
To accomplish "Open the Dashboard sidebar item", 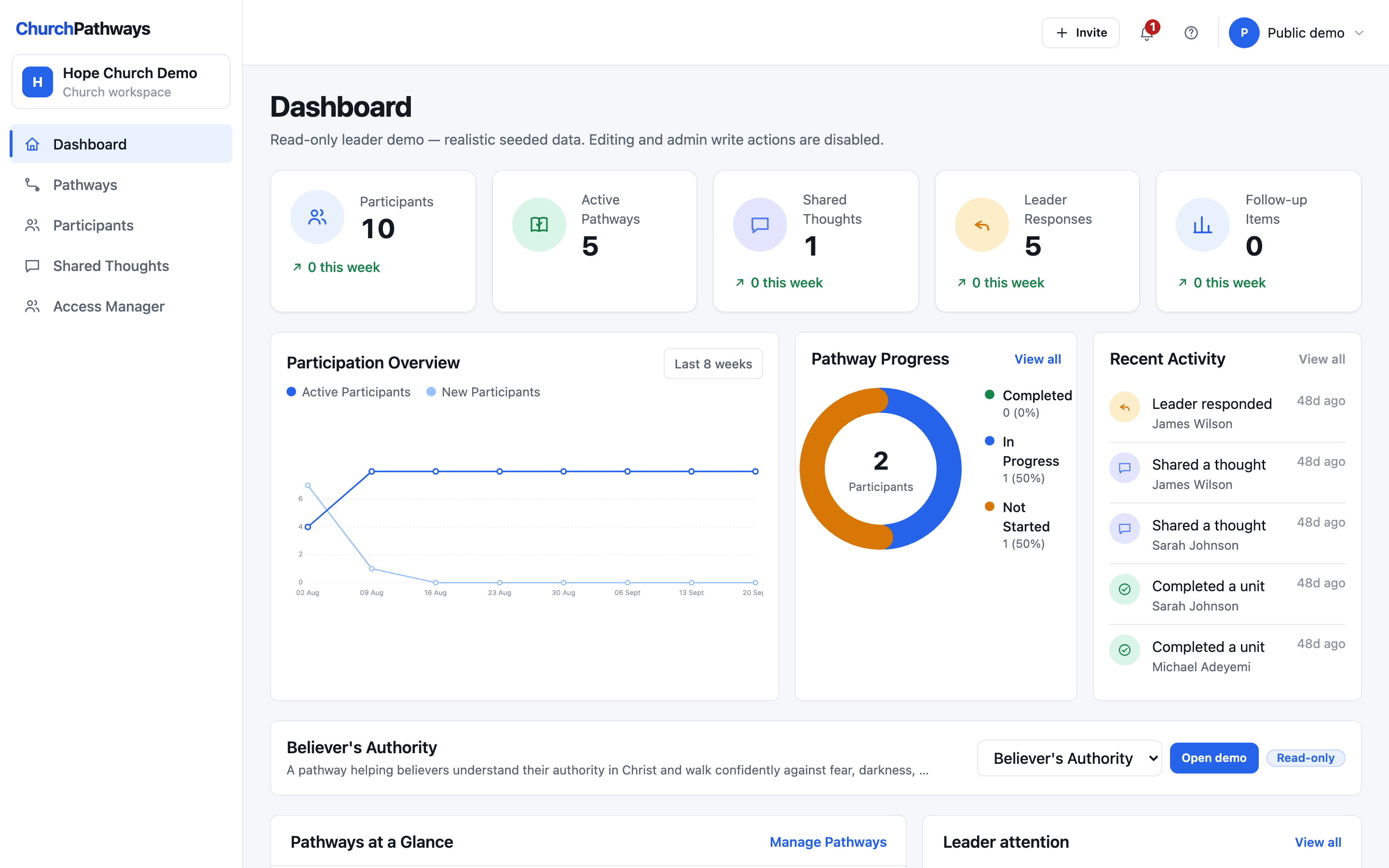I will [121, 144].
